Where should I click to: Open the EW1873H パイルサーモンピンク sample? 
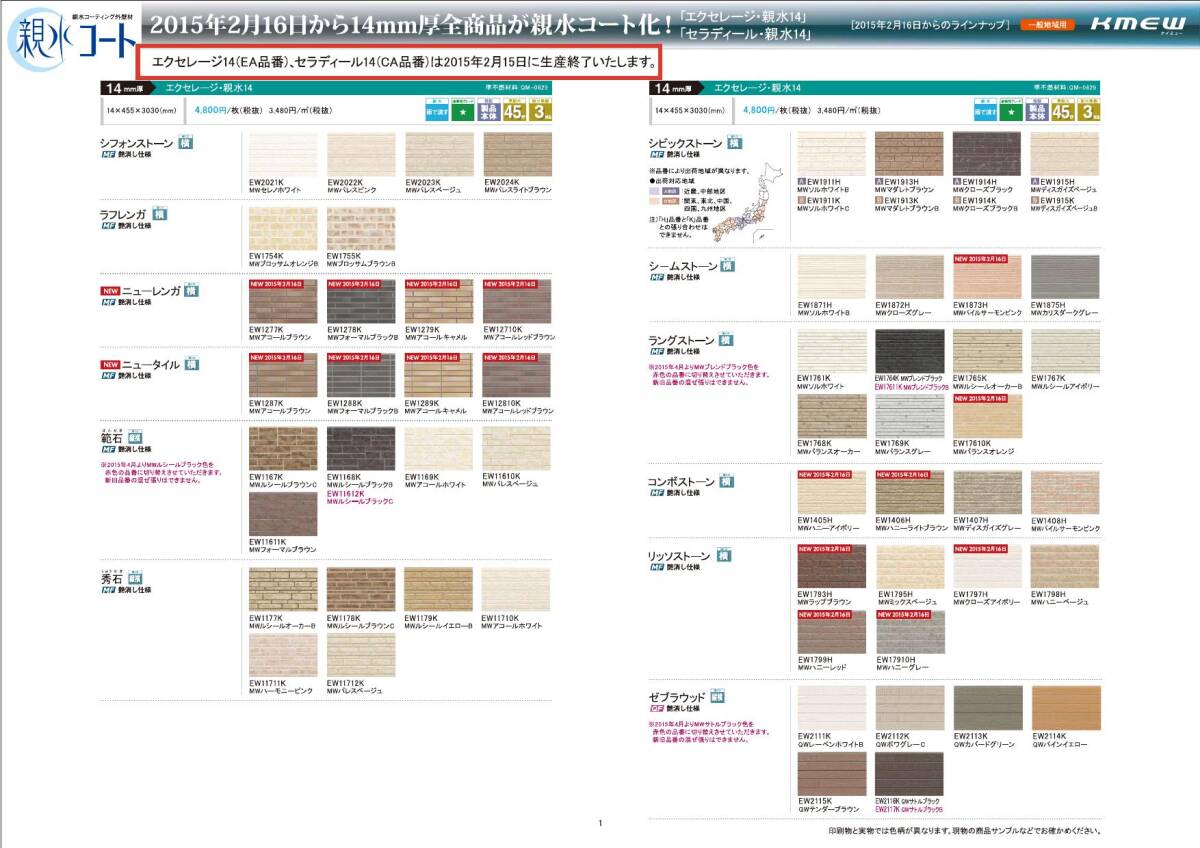(987, 277)
